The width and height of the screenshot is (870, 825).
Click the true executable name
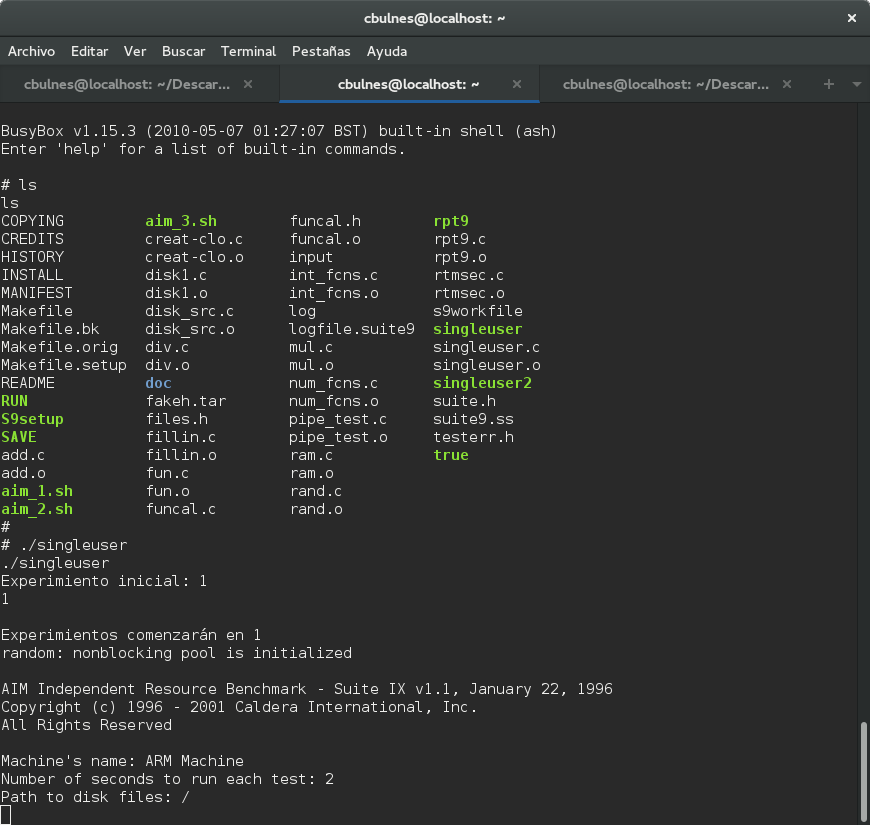[451, 455]
